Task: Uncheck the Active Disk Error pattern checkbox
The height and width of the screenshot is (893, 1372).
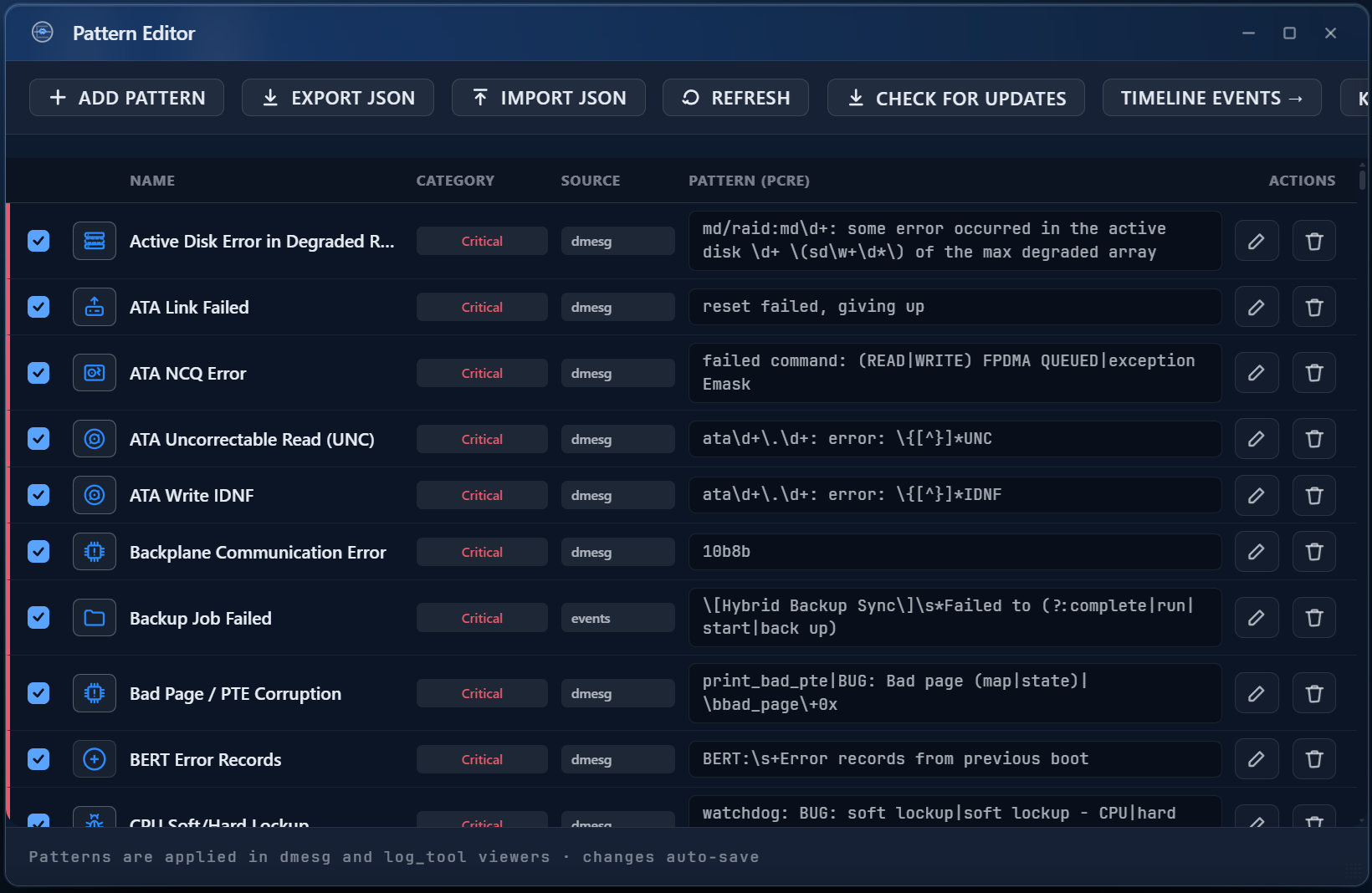Action: click(38, 241)
